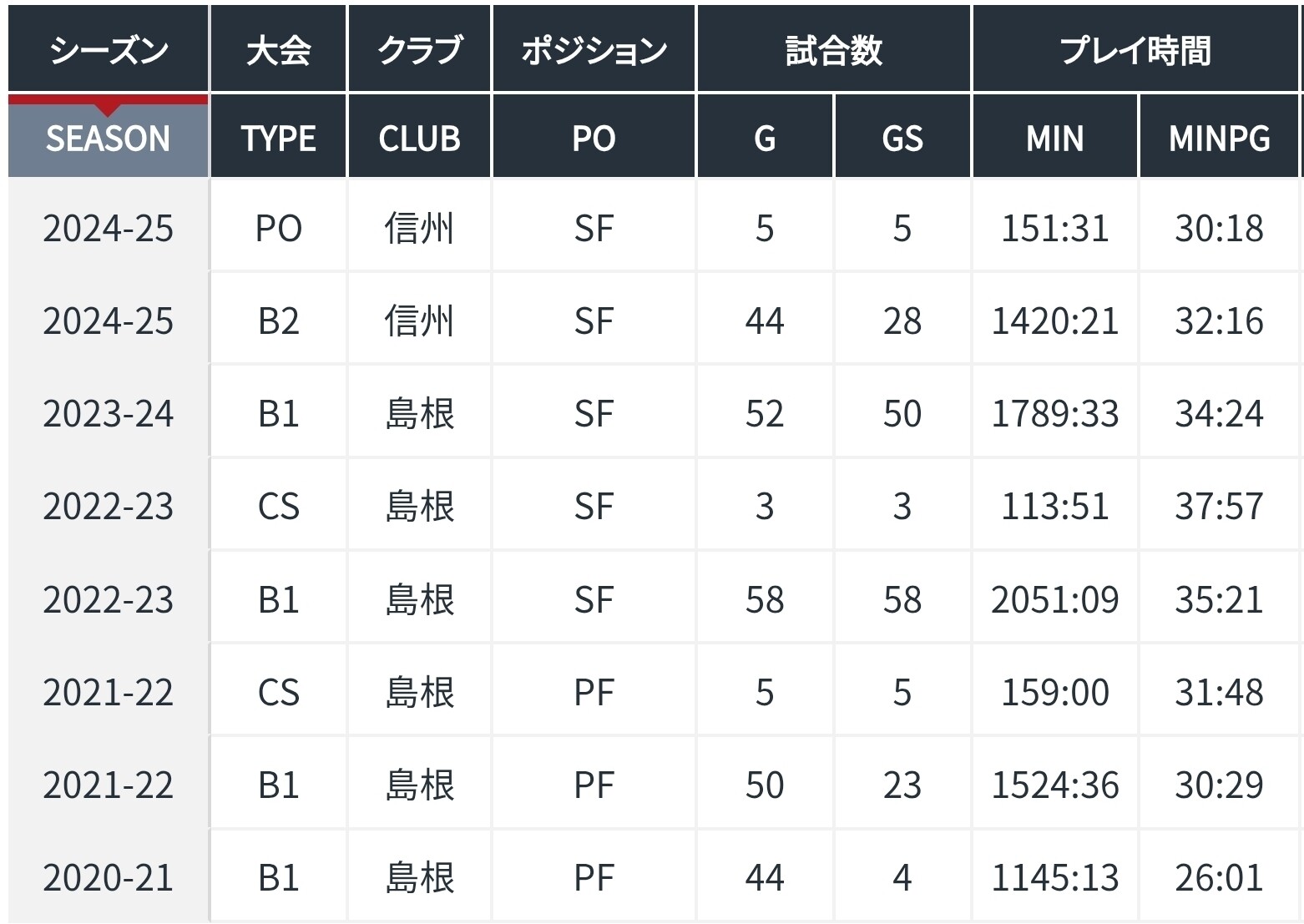Viewport: 1304px width, 924px height.
Task: Select the シーズン header cell
Action: point(108,48)
